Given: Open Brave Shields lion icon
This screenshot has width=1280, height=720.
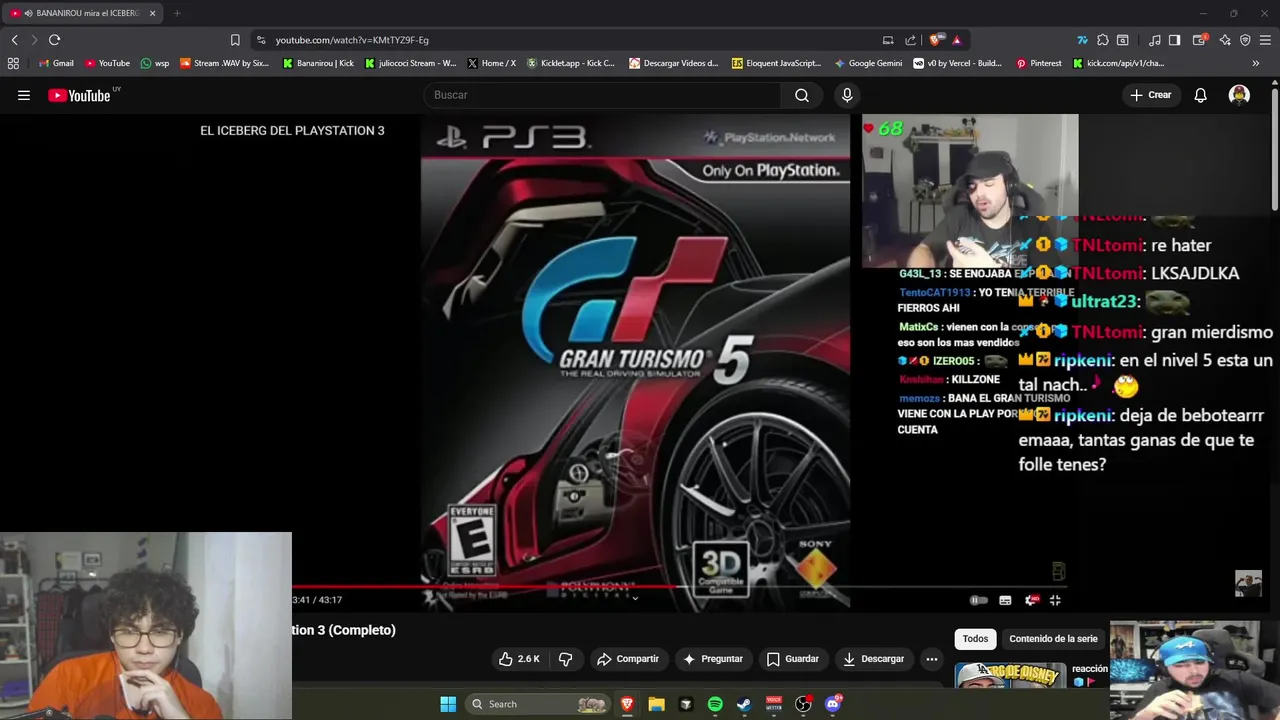Looking at the screenshot, I should [936, 40].
